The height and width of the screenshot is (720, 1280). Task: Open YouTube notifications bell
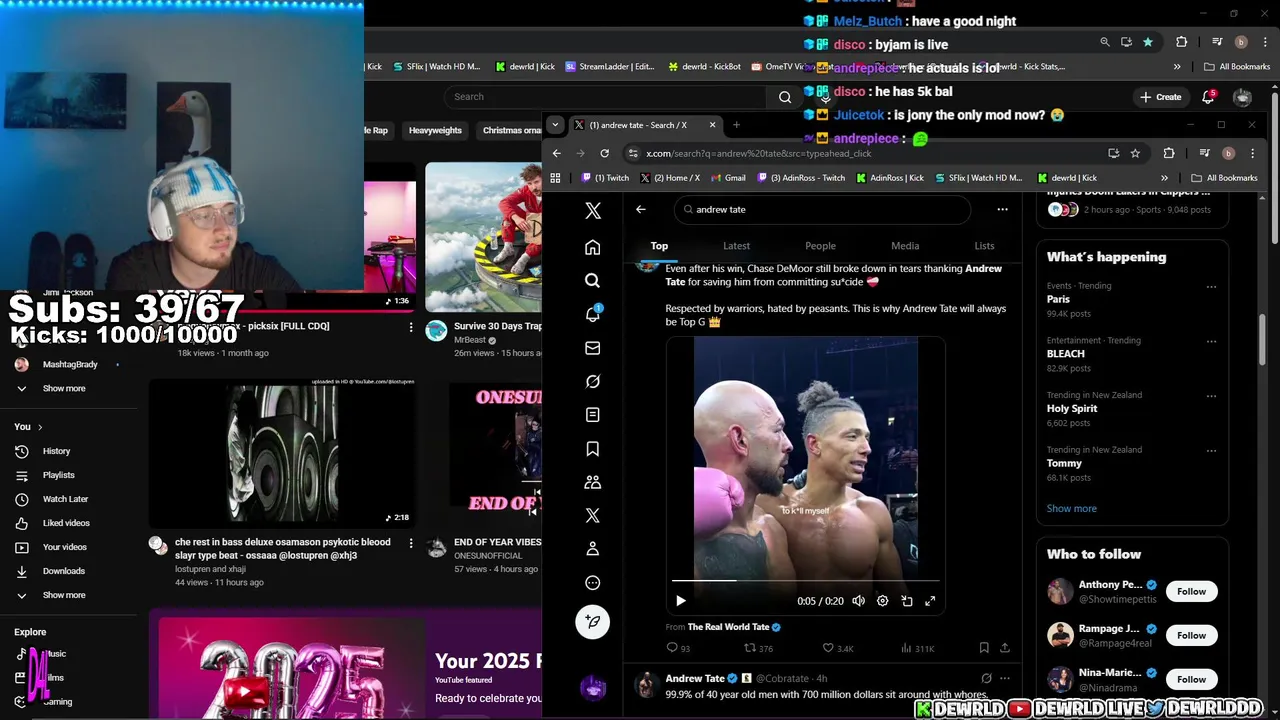coord(1208,97)
